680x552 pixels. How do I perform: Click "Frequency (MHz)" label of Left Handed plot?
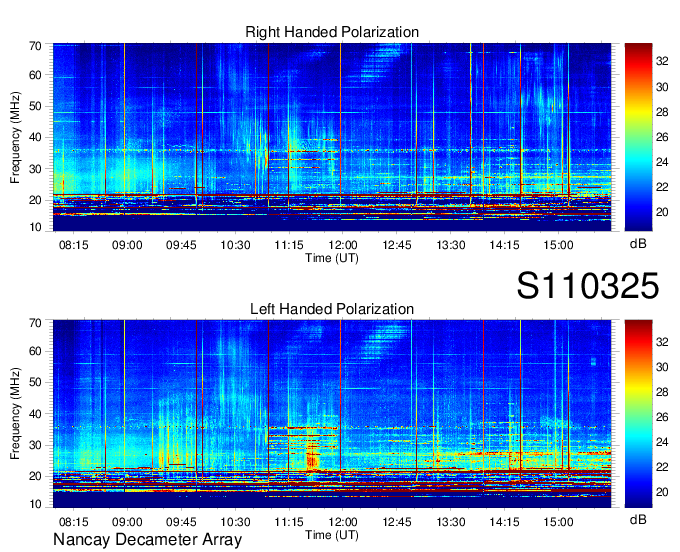click(x=15, y=414)
